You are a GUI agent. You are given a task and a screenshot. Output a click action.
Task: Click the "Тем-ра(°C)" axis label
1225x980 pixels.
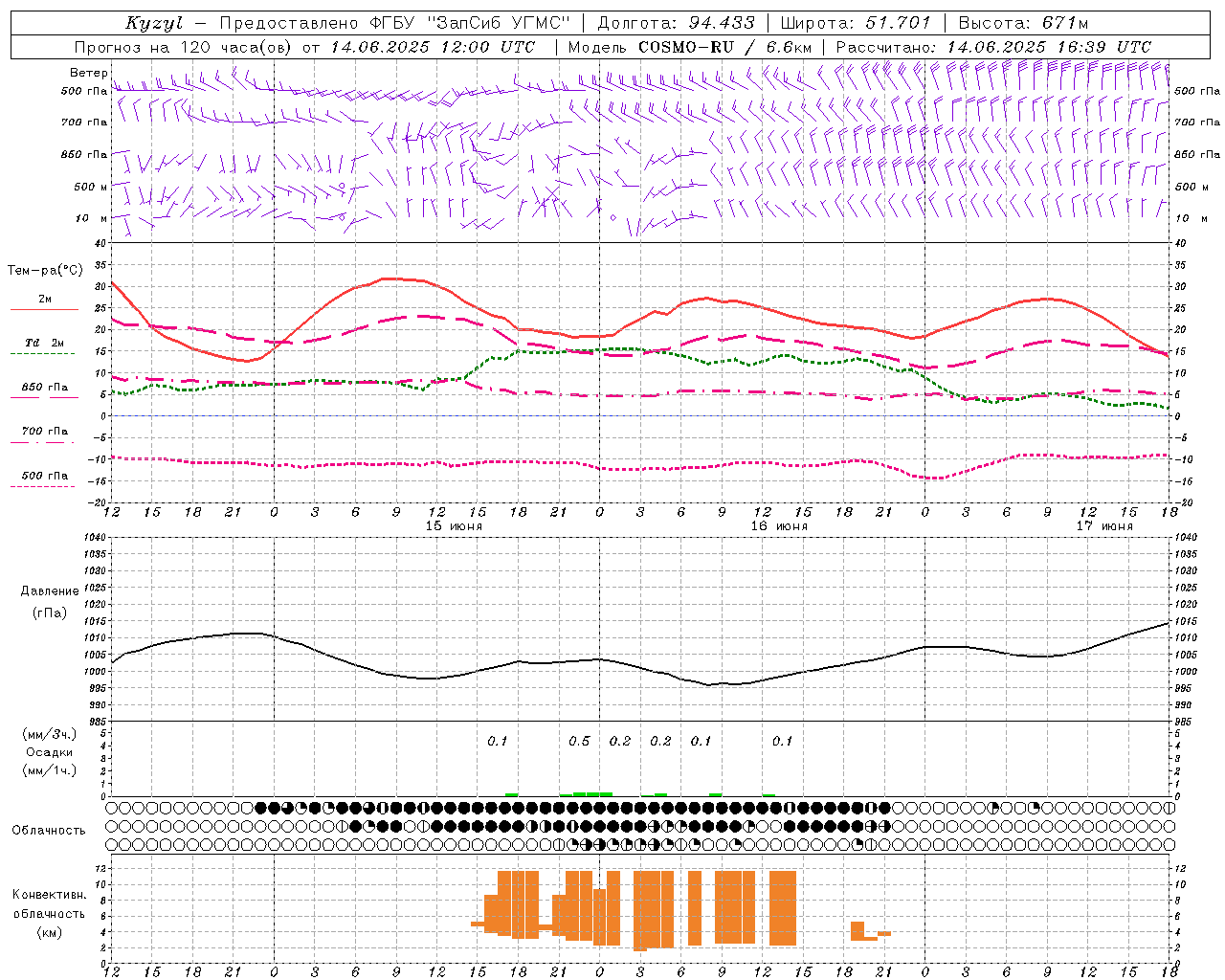coord(45,271)
